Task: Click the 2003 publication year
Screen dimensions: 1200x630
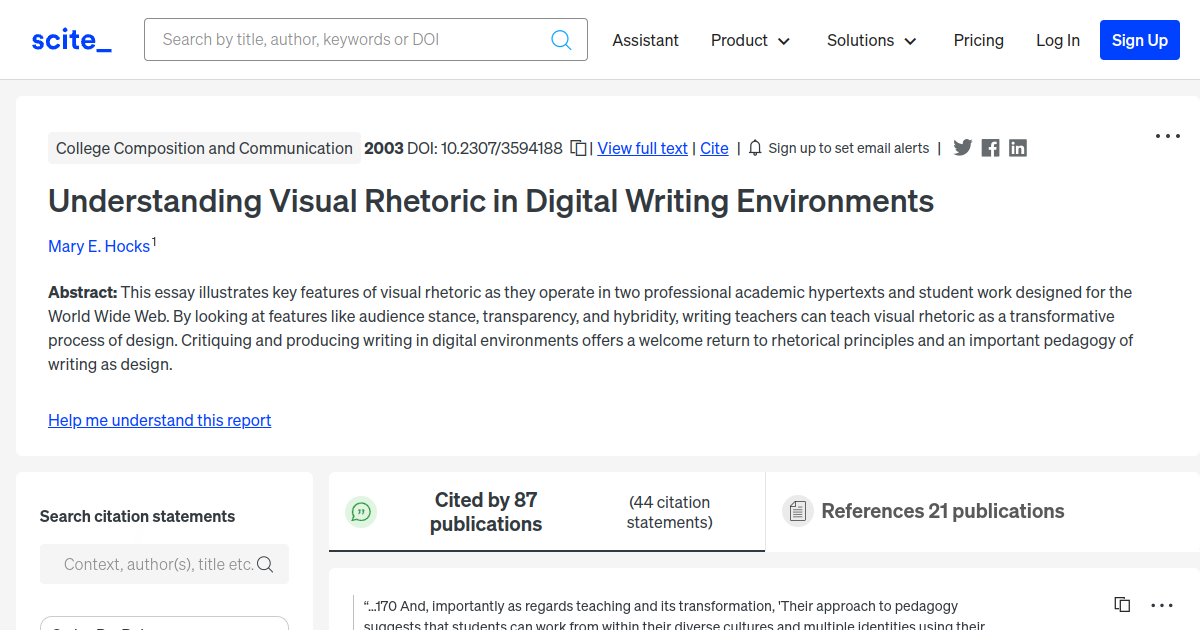Action: click(384, 148)
